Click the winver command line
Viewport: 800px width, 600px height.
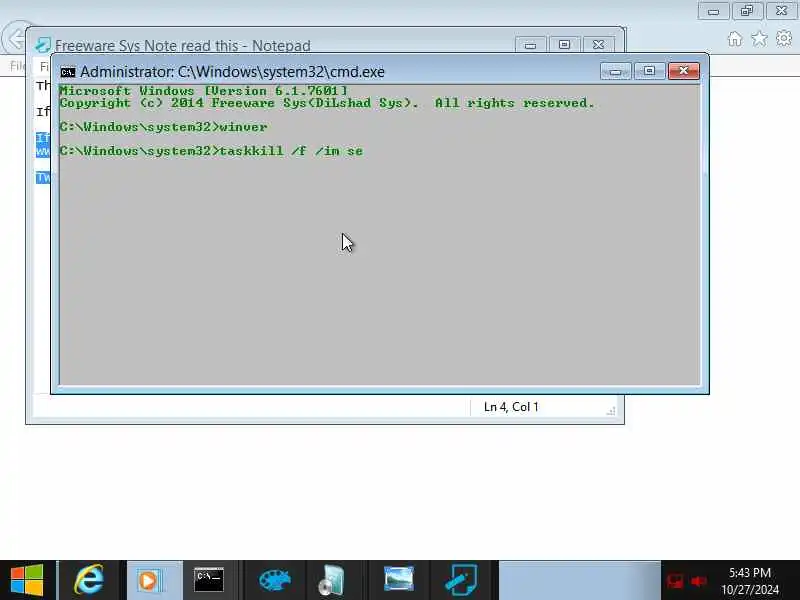pos(163,127)
